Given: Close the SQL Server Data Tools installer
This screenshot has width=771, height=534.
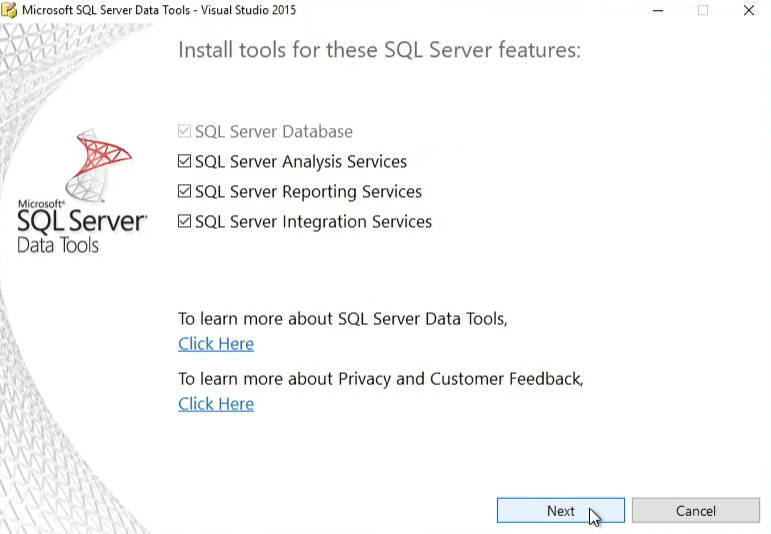Looking at the screenshot, I should coord(749,10).
